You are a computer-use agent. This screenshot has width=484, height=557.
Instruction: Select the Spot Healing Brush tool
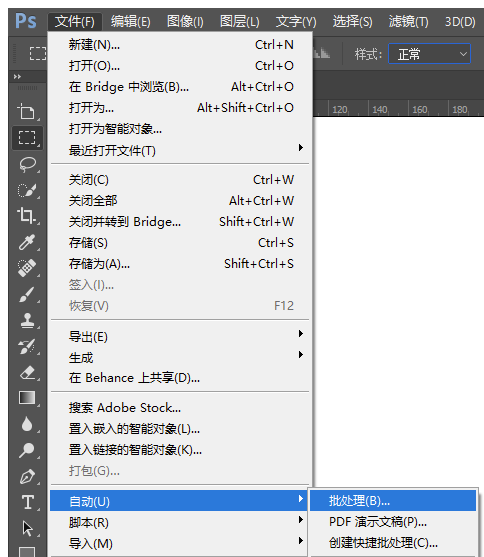pyautogui.click(x=27, y=268)
